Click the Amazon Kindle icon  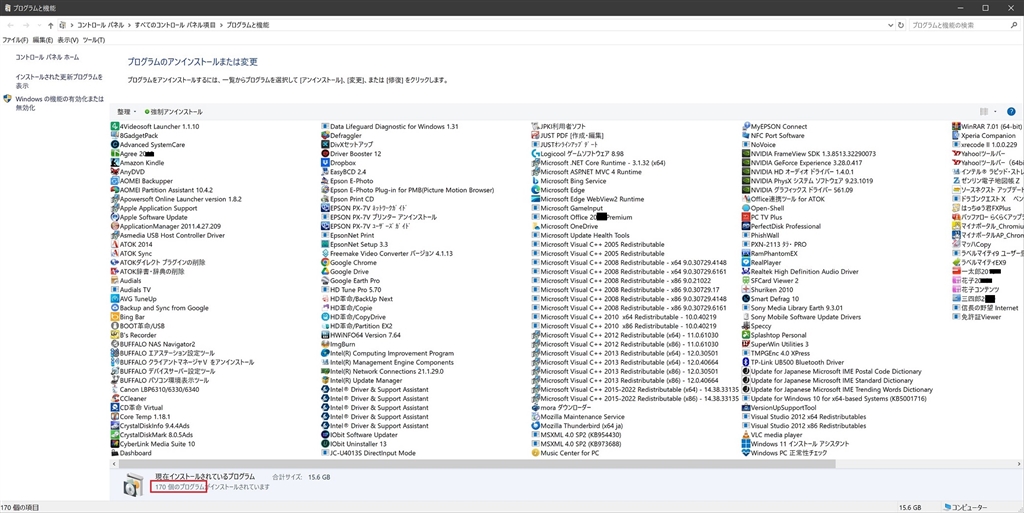(x=115, y=163)
